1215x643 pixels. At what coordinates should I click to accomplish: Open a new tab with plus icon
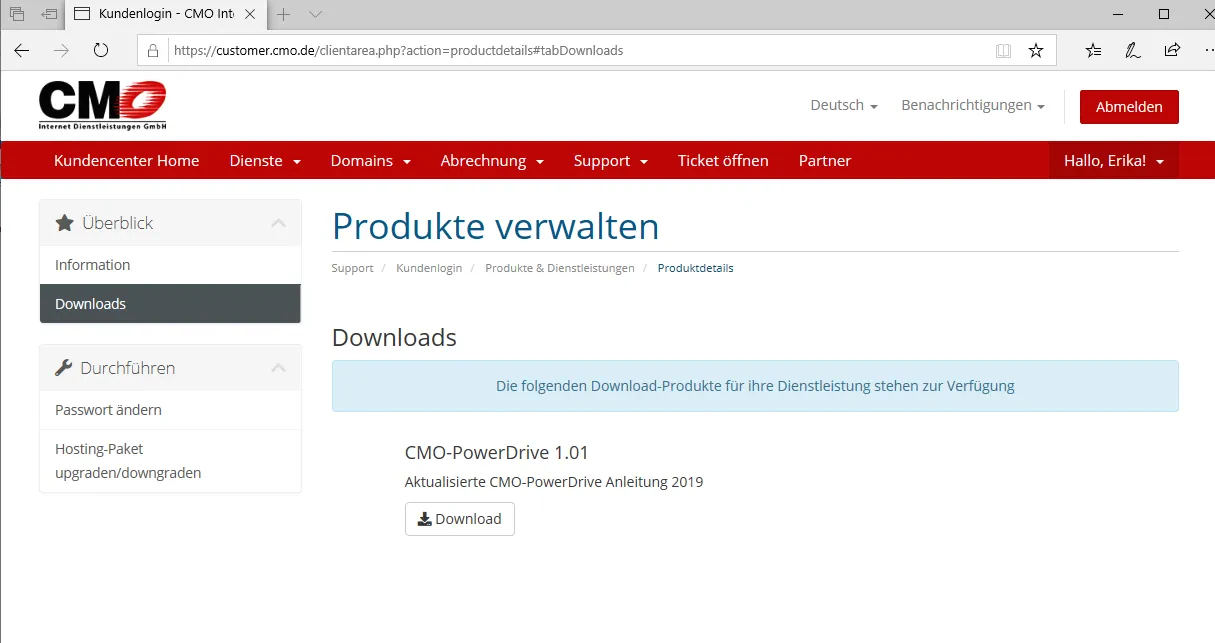pyautogui.click(x=284, y=14)
